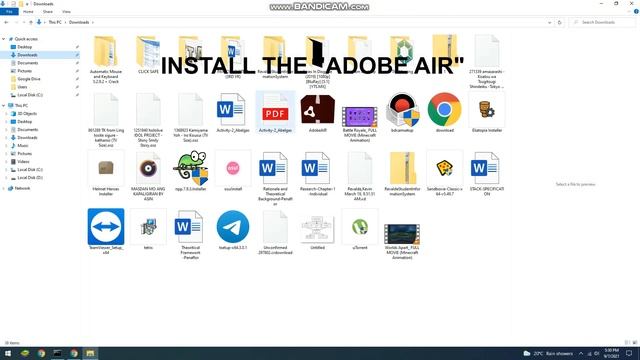Expand the Network tree node
Screen dimensions: 640x360
coord(4,188)
